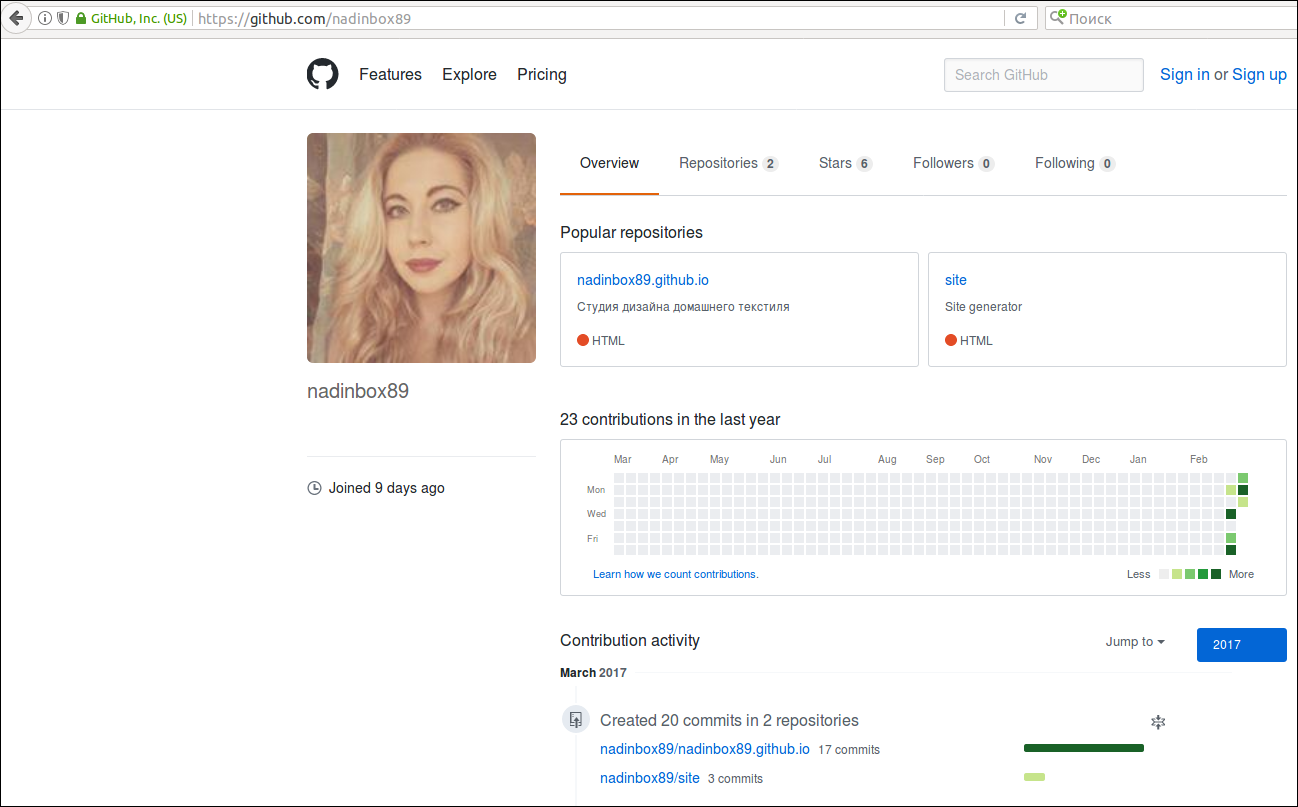Click the commits repo-push icon
1298x807 pixels.
[x=576, y=720]
